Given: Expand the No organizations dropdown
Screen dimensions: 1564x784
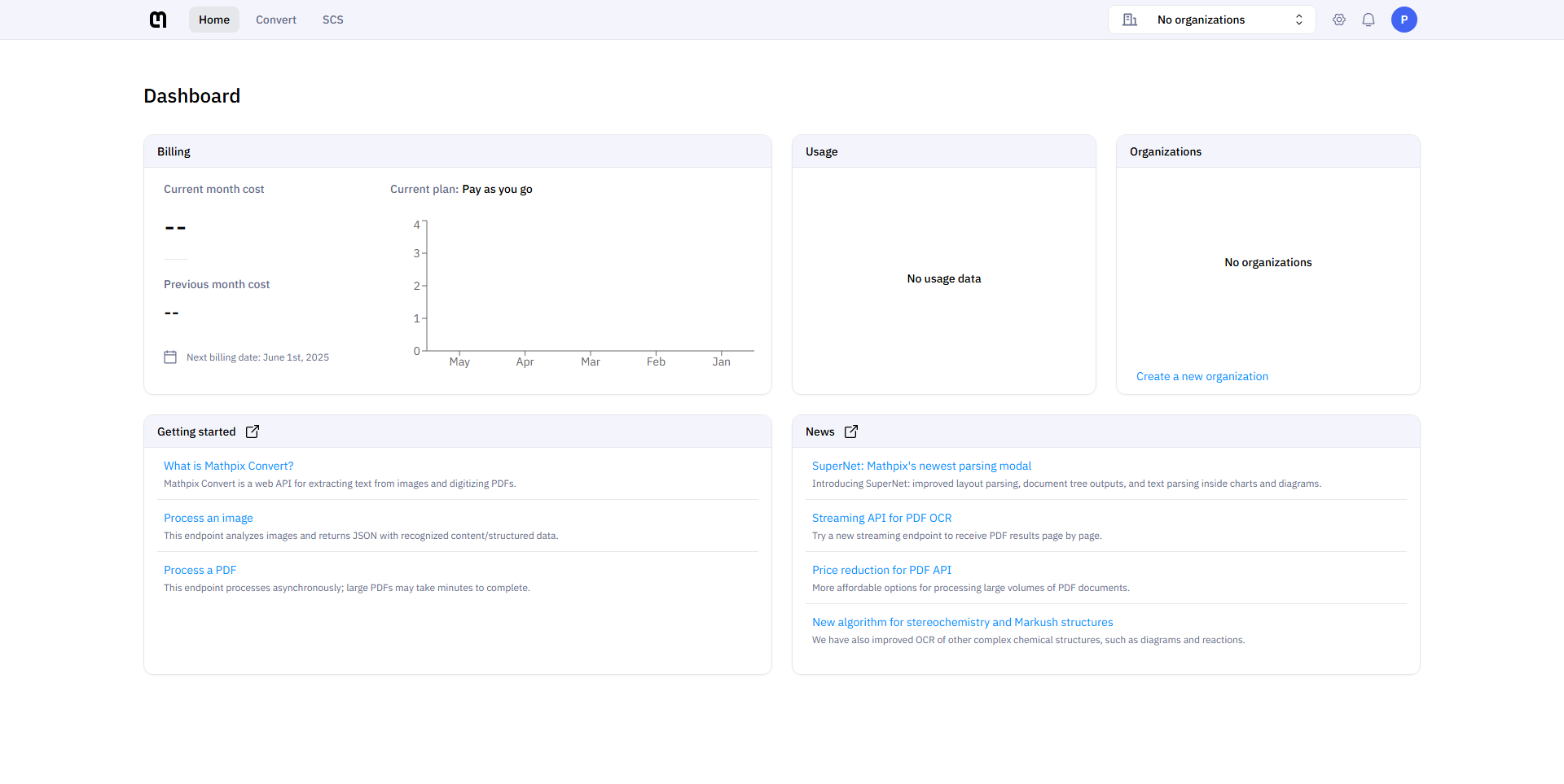Looking at the screenshot, I should tap(1201, 20).
